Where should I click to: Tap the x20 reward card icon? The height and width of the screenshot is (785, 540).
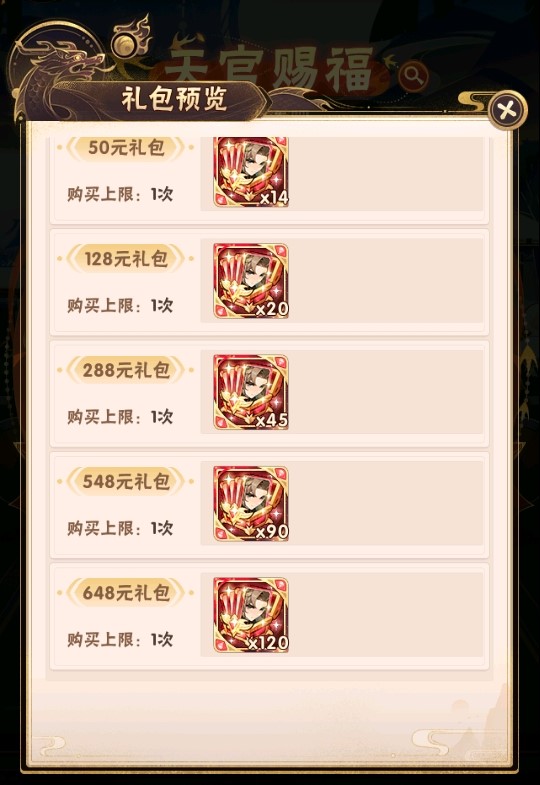(x=251, y=281)
